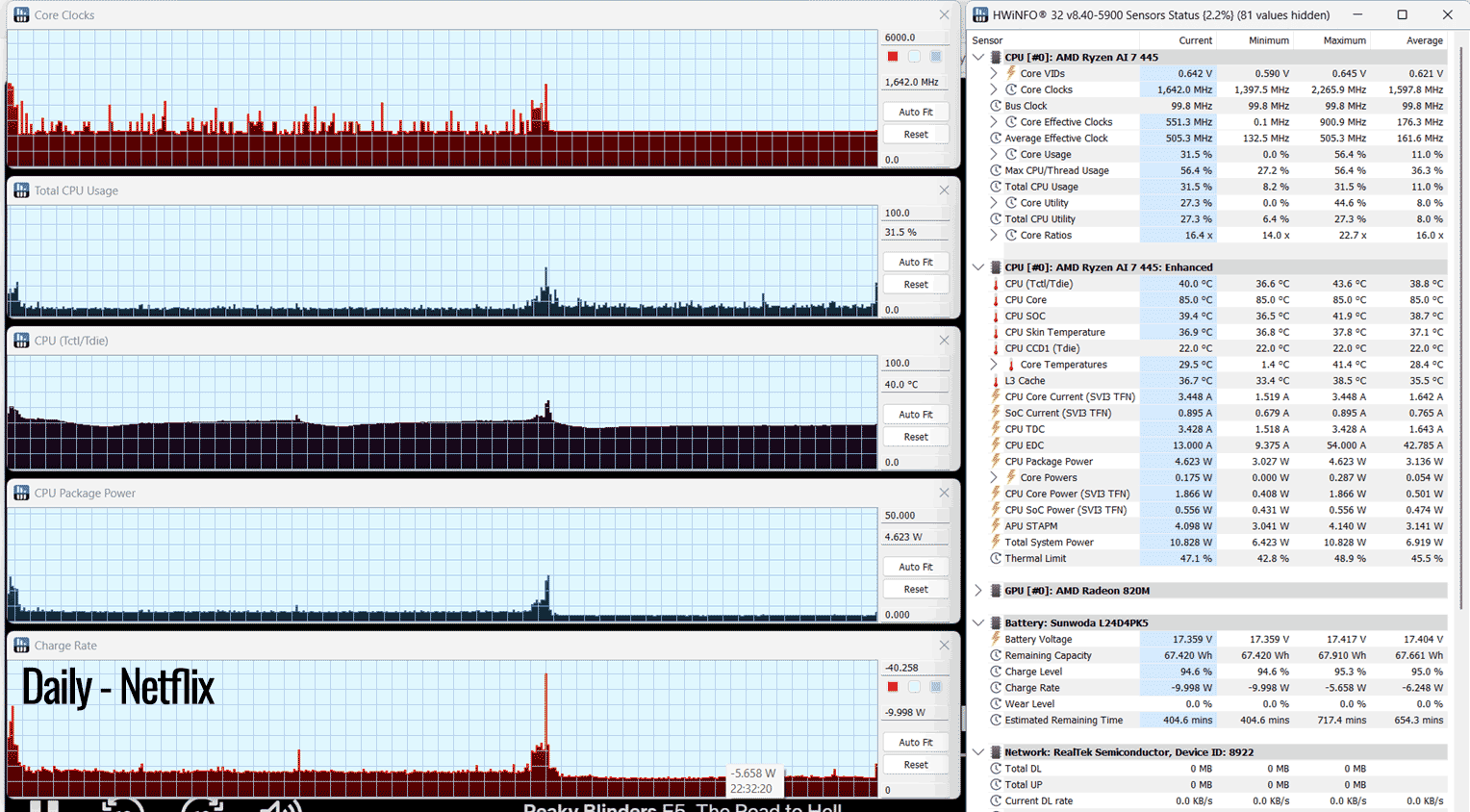The height and width of the screenshot is (812, 1470).
Task: Expand the Core Temperatures row
Action: coord(994,365)
